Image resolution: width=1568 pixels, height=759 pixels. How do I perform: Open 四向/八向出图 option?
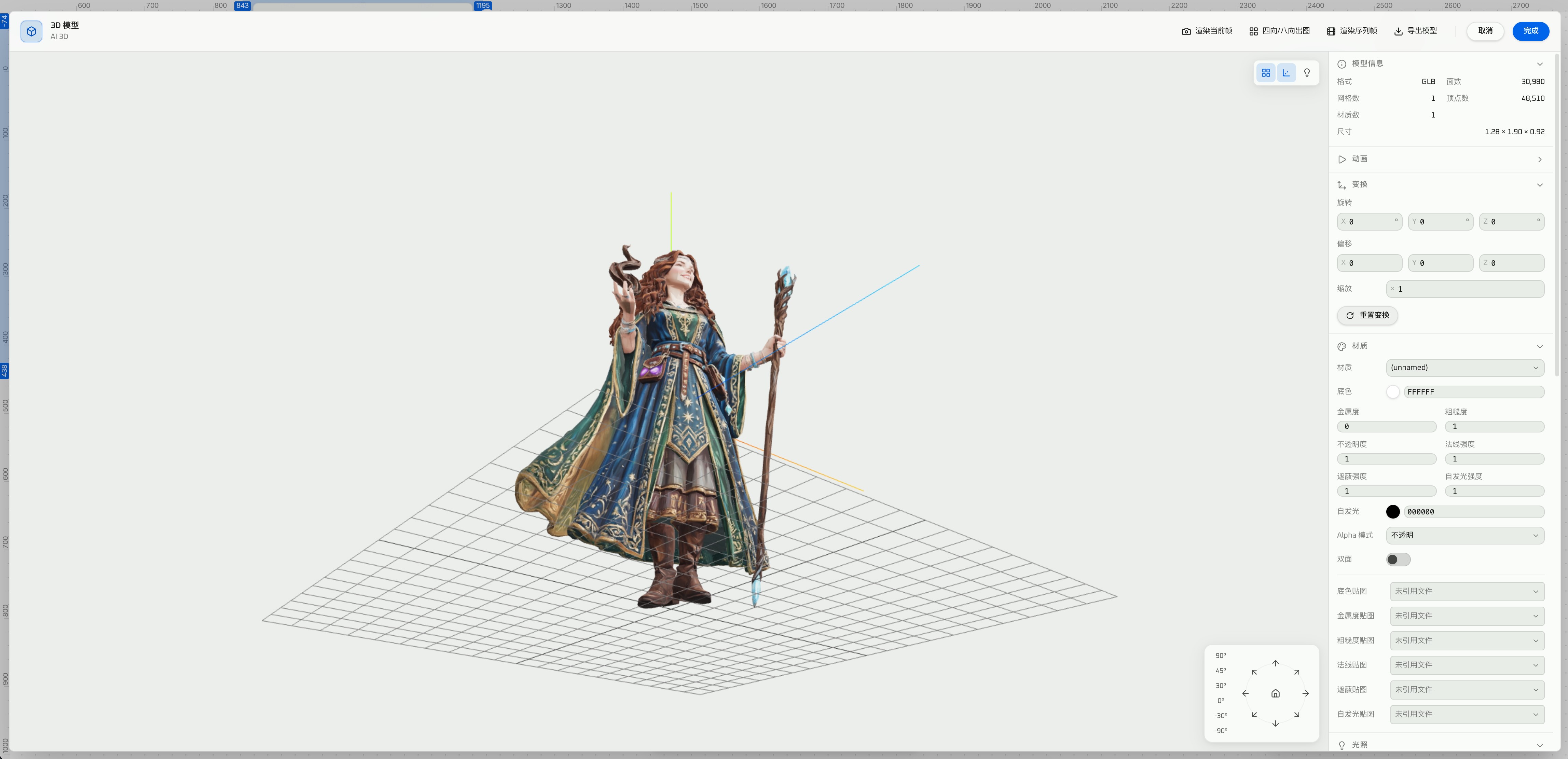point(1279,31)
